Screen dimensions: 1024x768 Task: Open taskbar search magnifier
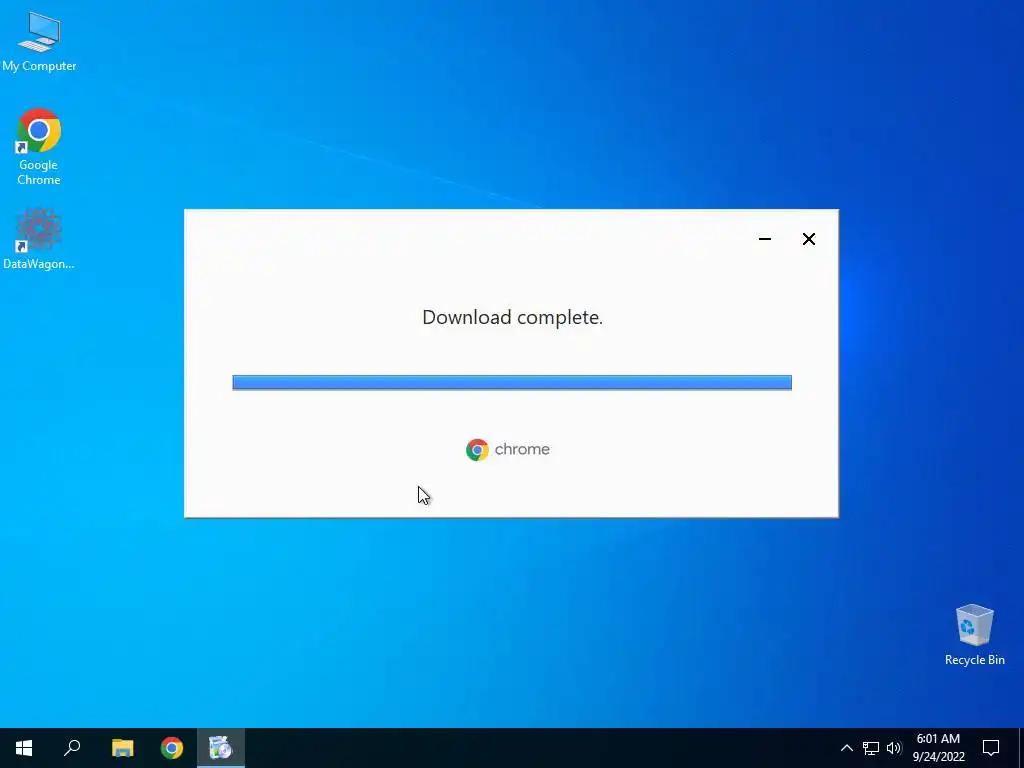(72, 748)
